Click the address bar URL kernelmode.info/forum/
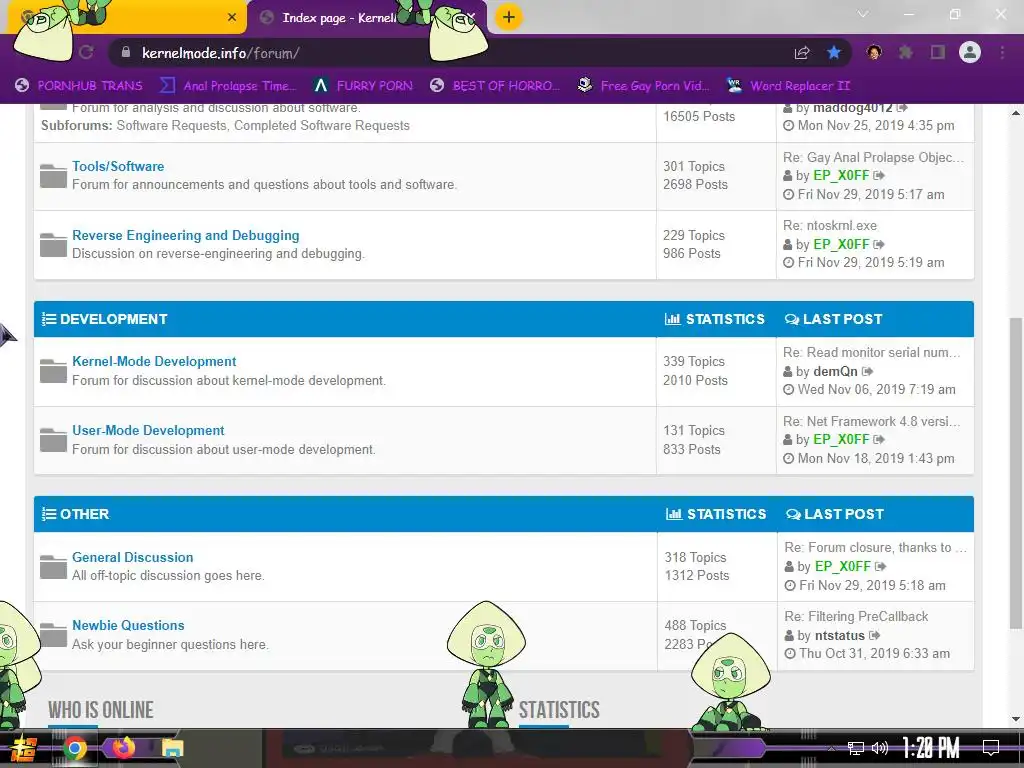The image size is (1024, 768). pos(221,53)
